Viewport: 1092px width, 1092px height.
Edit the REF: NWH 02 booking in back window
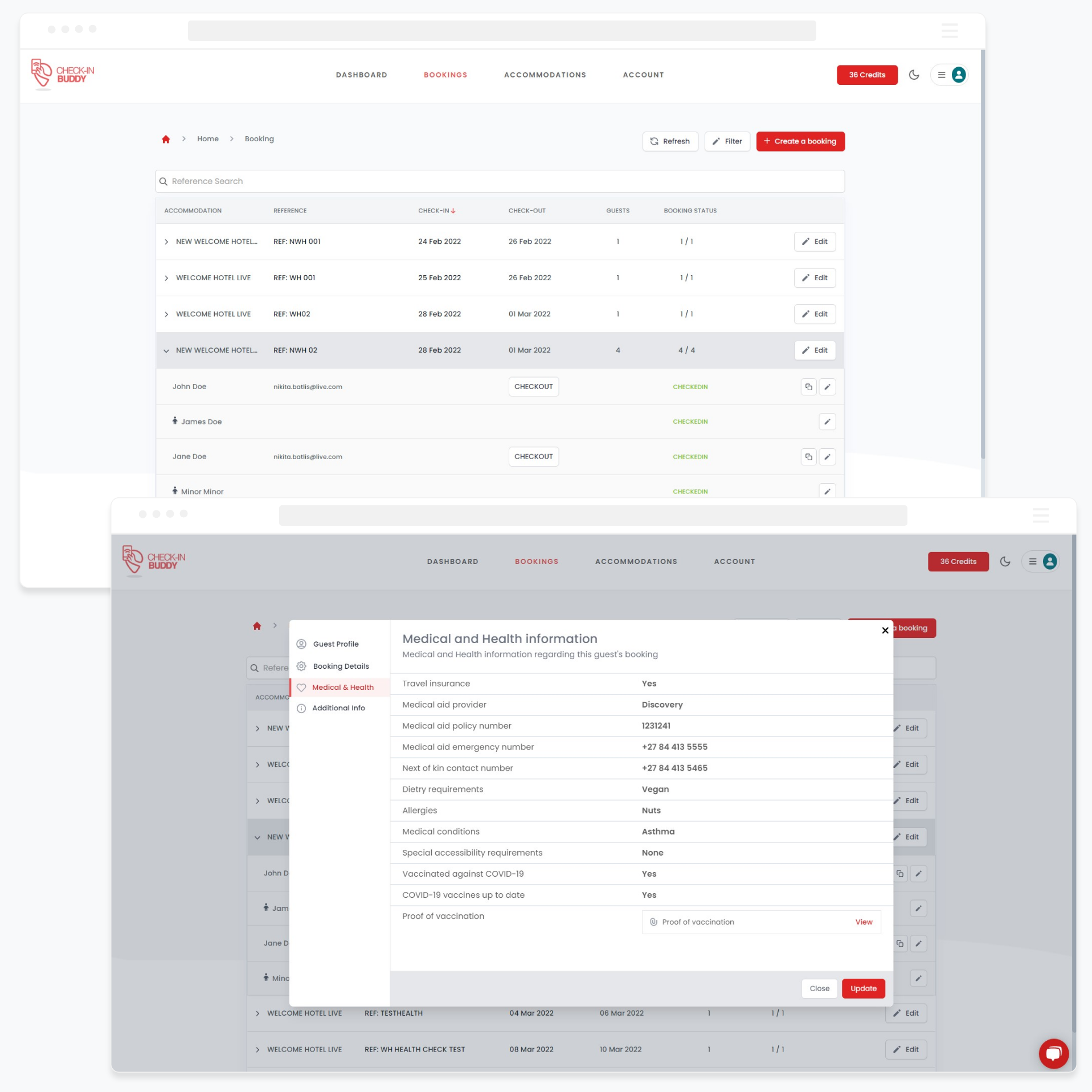pyautogui.click(x=815, y=350)
